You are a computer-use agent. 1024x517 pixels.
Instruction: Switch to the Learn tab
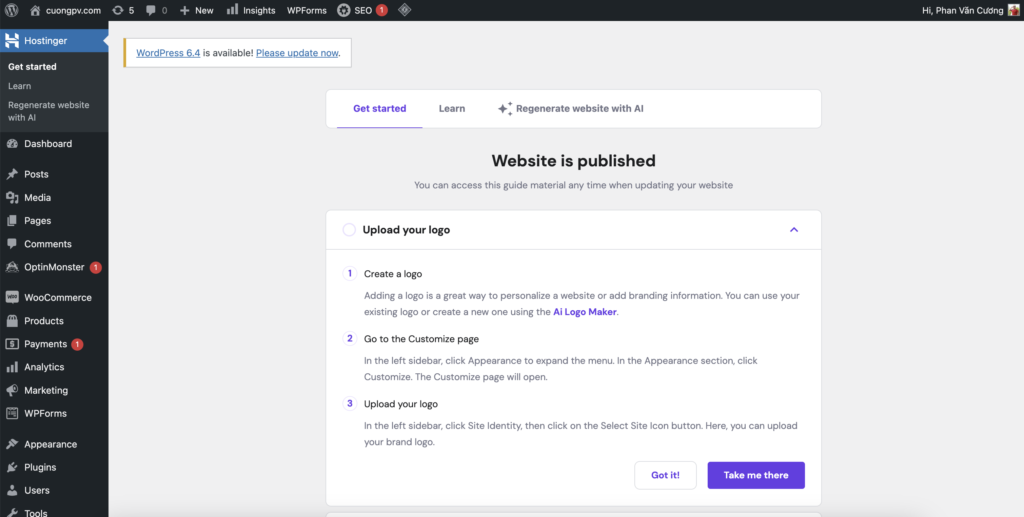click(452, 108)
